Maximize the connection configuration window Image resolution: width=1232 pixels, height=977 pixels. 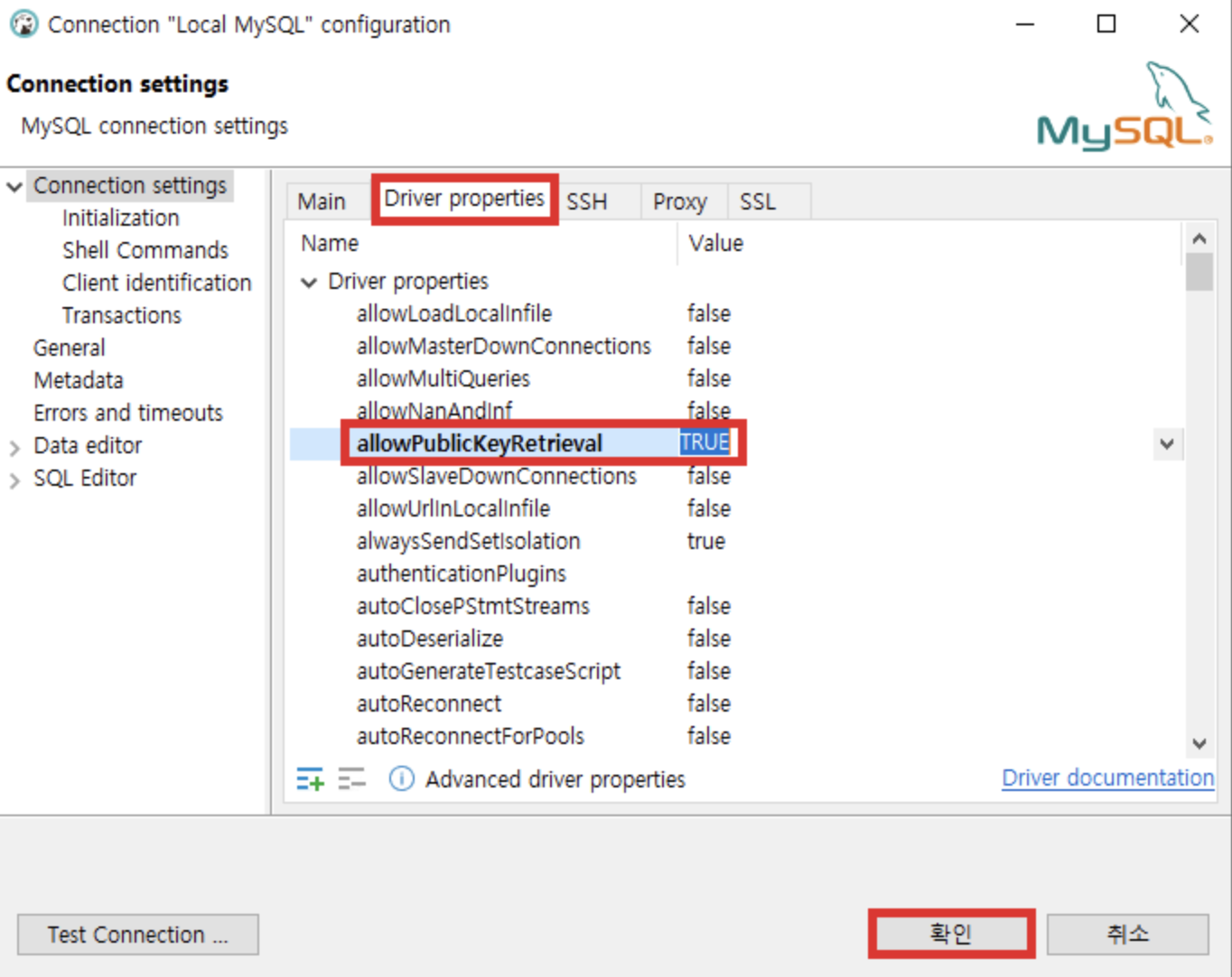[x=1106, y=24]
